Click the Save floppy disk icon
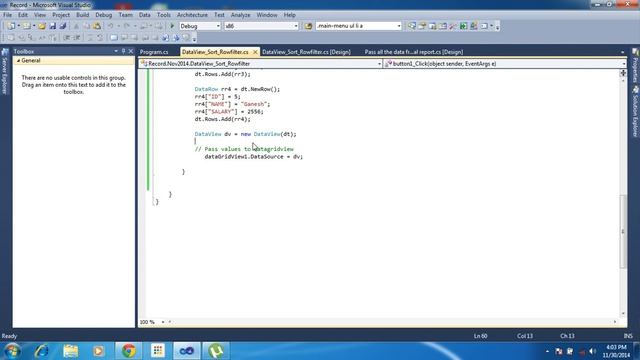The width and height of the screenshot is (640, 360). coord(52,26)
